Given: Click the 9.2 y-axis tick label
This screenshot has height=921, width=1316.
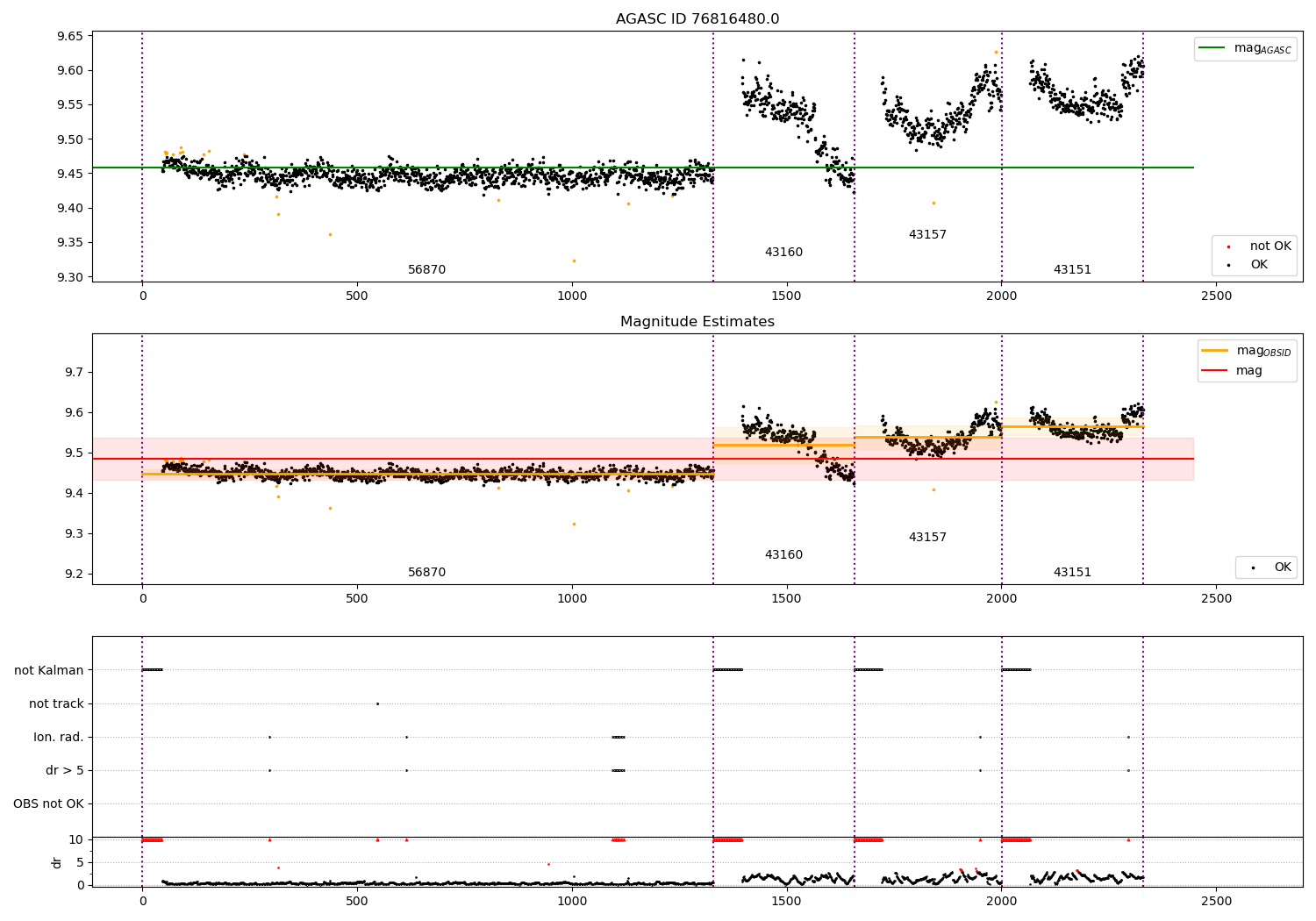Looking at the screenshot, I should point(74,575).
